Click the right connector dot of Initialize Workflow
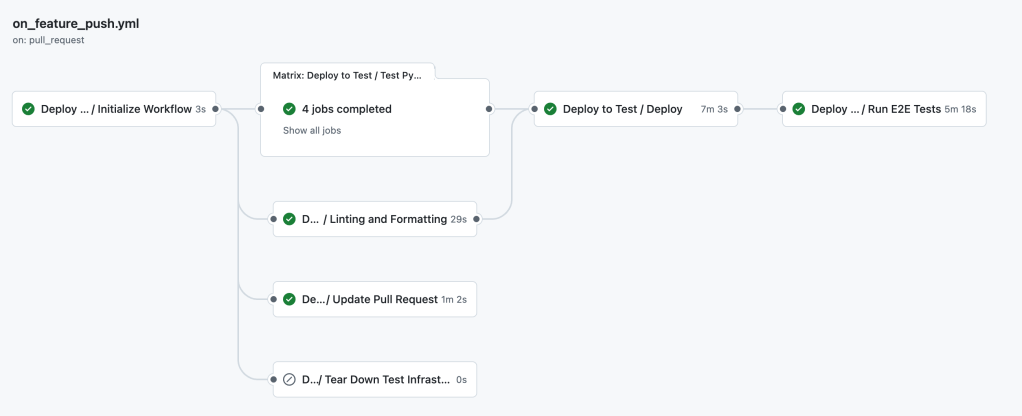Screen dimensions: 1022x416 [216, 109]
